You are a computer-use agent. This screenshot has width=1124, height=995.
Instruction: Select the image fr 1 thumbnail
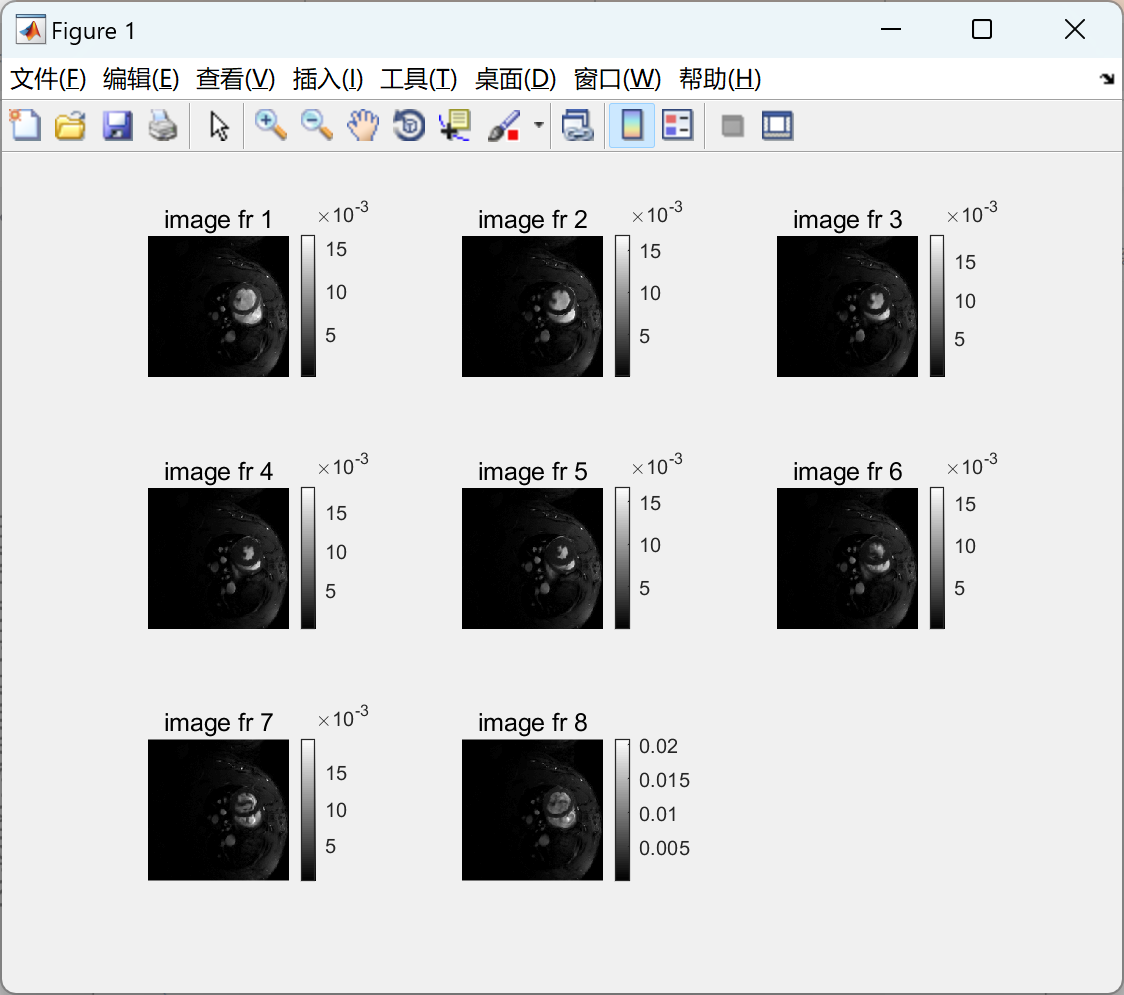pyautogui.click(x=219, y=306)
